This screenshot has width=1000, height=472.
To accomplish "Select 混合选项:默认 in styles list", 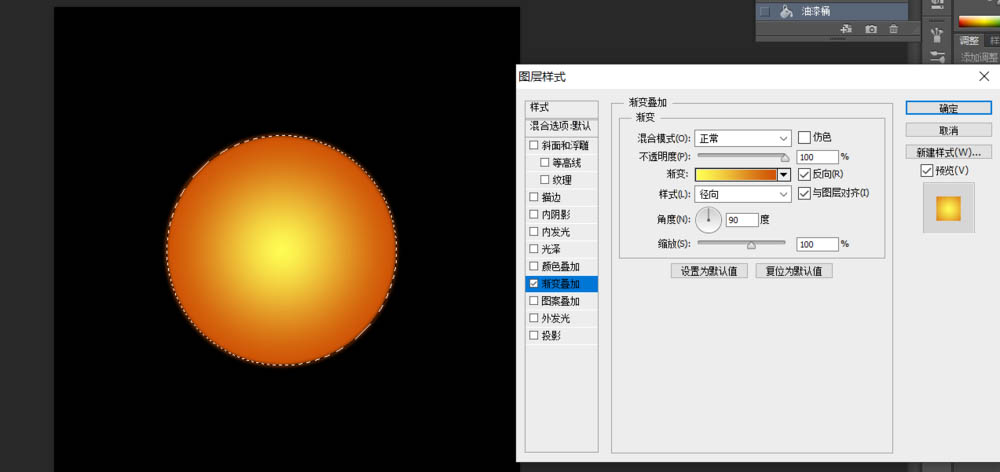I will (x=561, y=126).
